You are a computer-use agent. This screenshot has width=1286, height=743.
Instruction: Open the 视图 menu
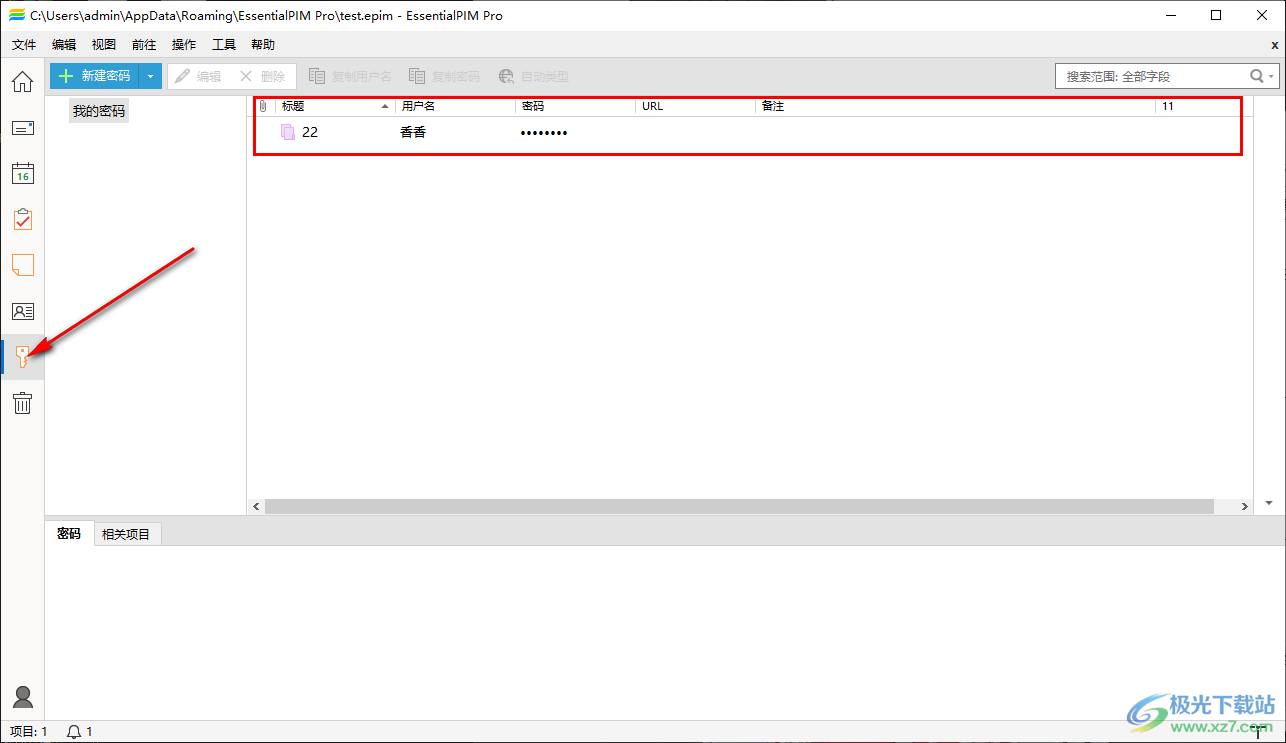point(104,45)
